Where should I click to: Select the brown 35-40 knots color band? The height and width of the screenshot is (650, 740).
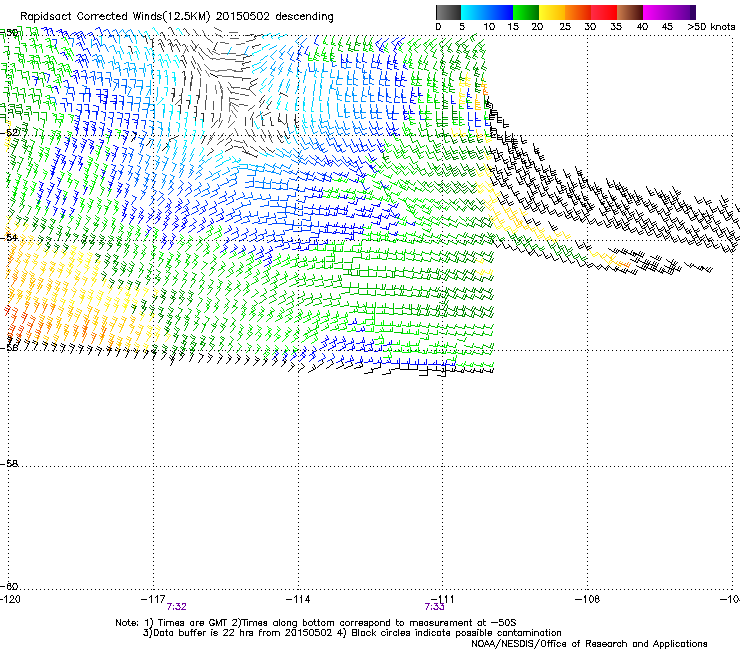click(x=630, y=12)
